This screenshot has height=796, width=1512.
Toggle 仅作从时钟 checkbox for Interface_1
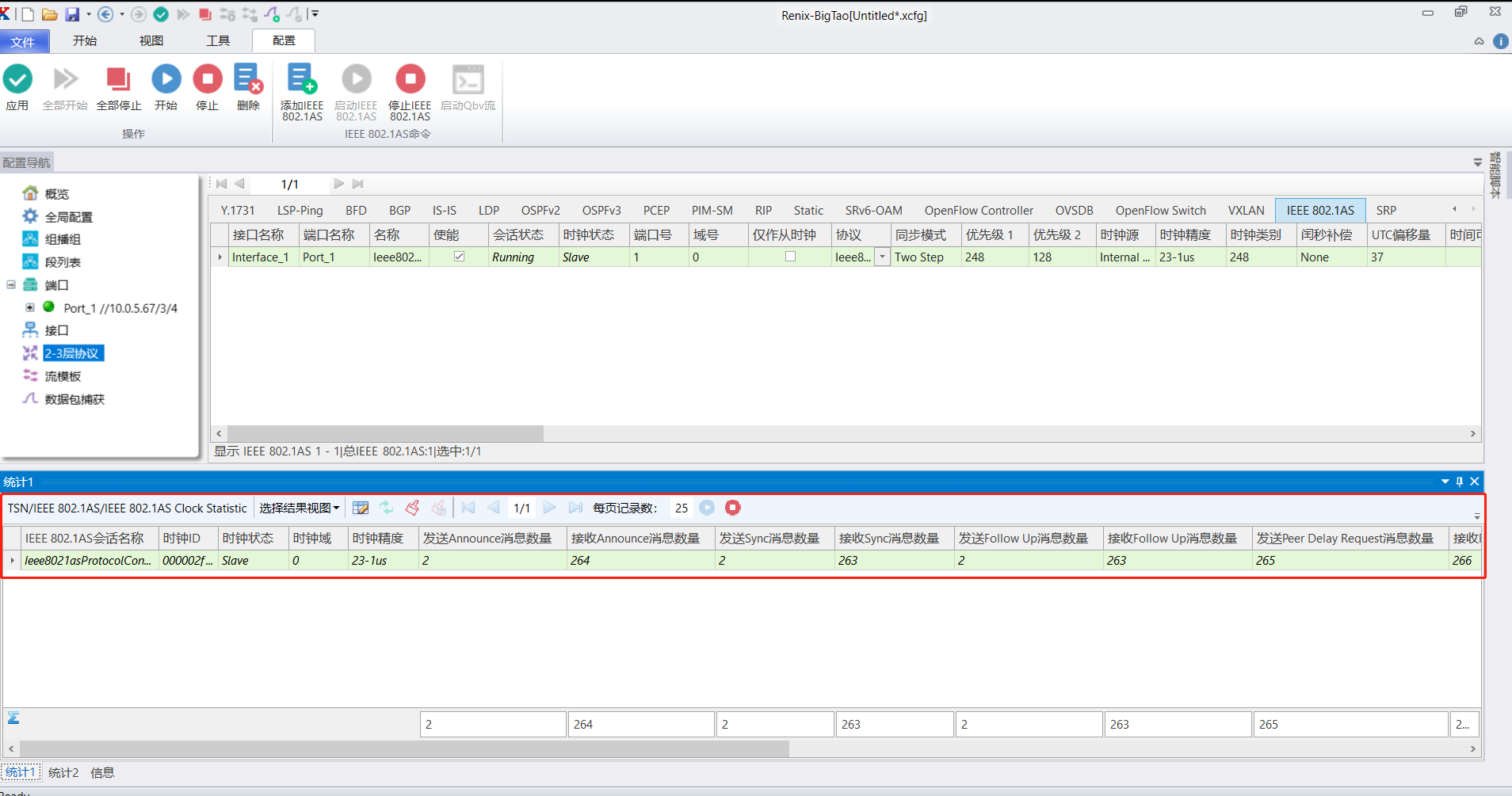[x=790, y=257]
